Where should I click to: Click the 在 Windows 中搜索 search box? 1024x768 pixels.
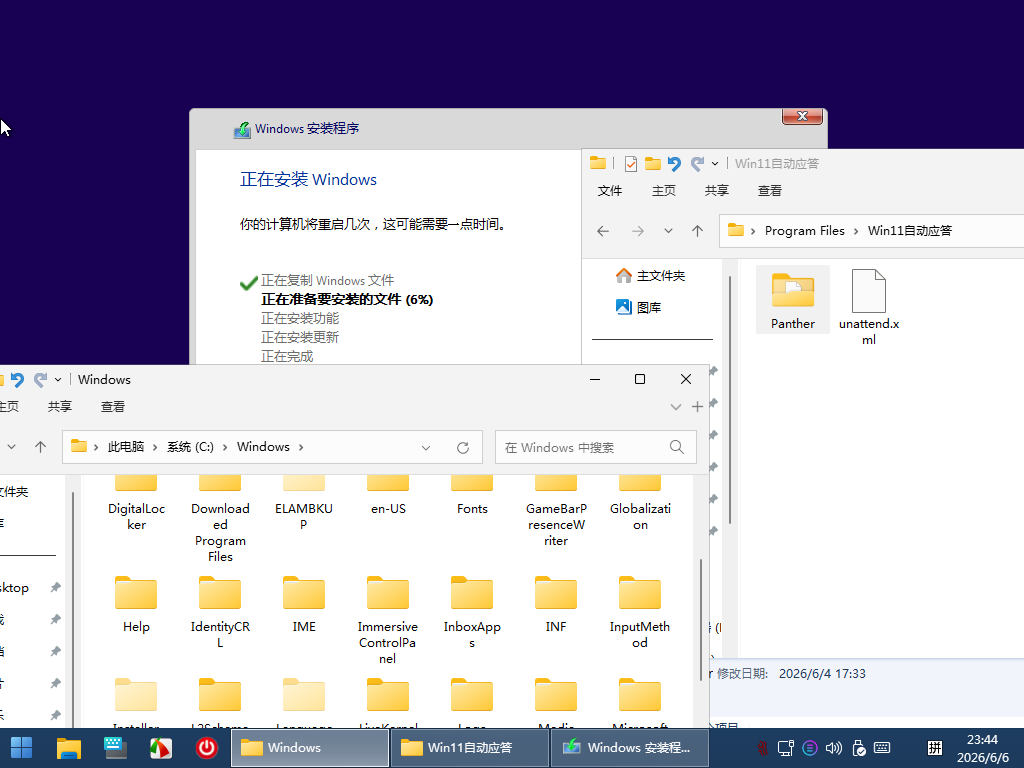tap(596, 447)
